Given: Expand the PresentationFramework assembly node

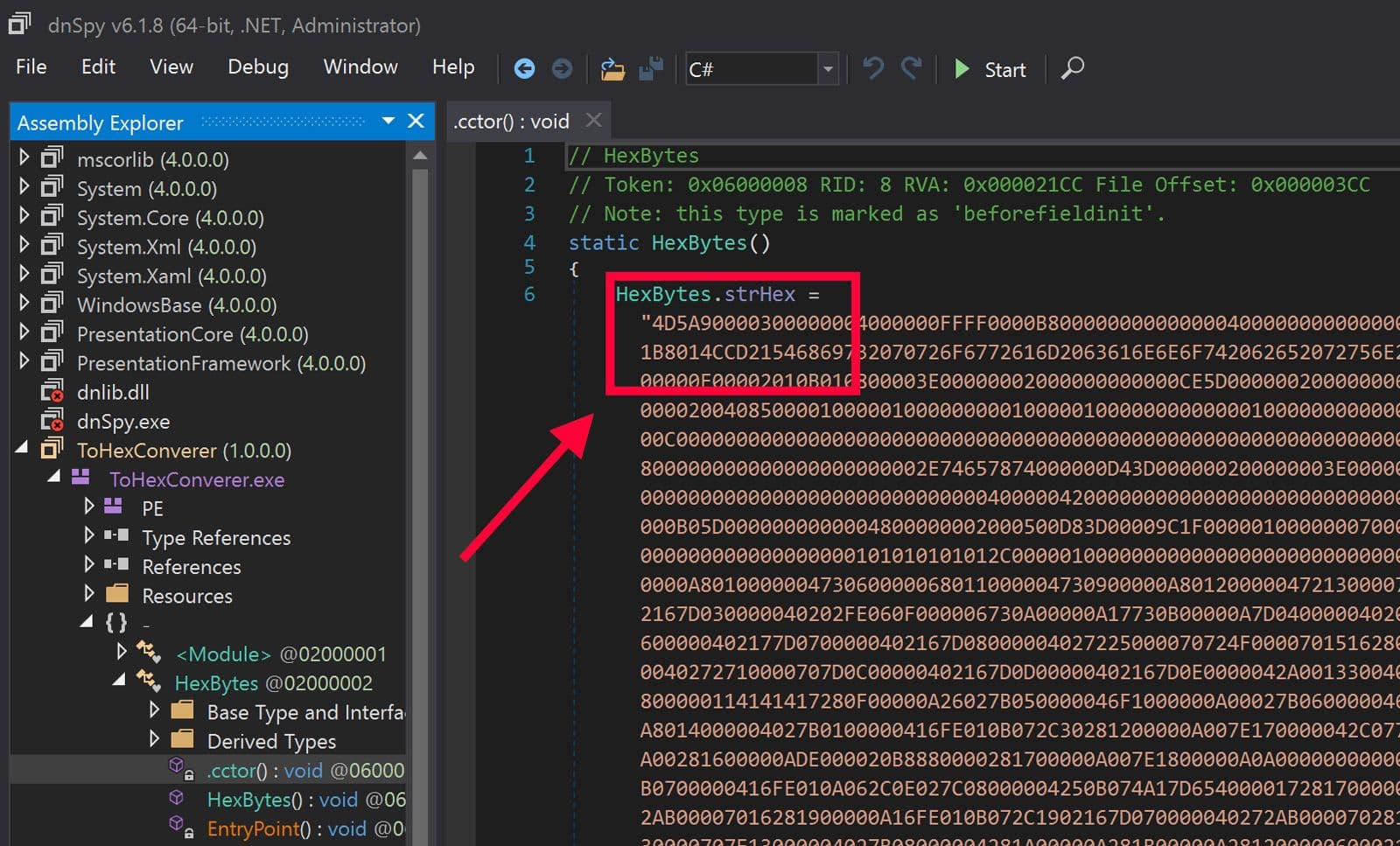Looking at the screenshot, I should (24, 360).
